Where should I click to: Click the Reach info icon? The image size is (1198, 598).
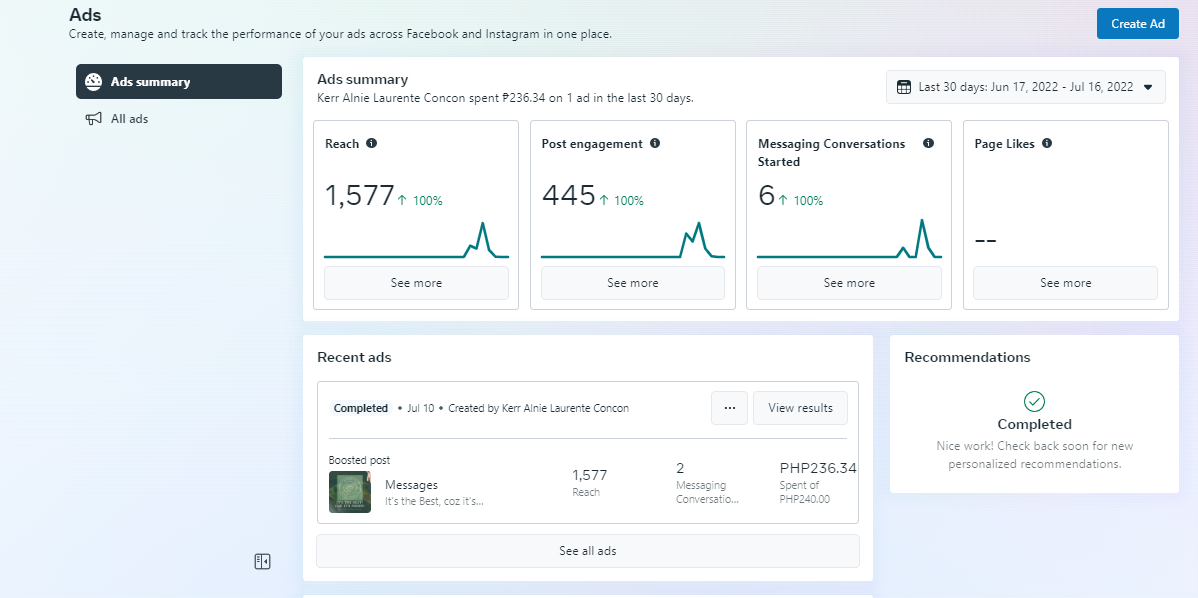pyautogui.click(x=371, y=144)
